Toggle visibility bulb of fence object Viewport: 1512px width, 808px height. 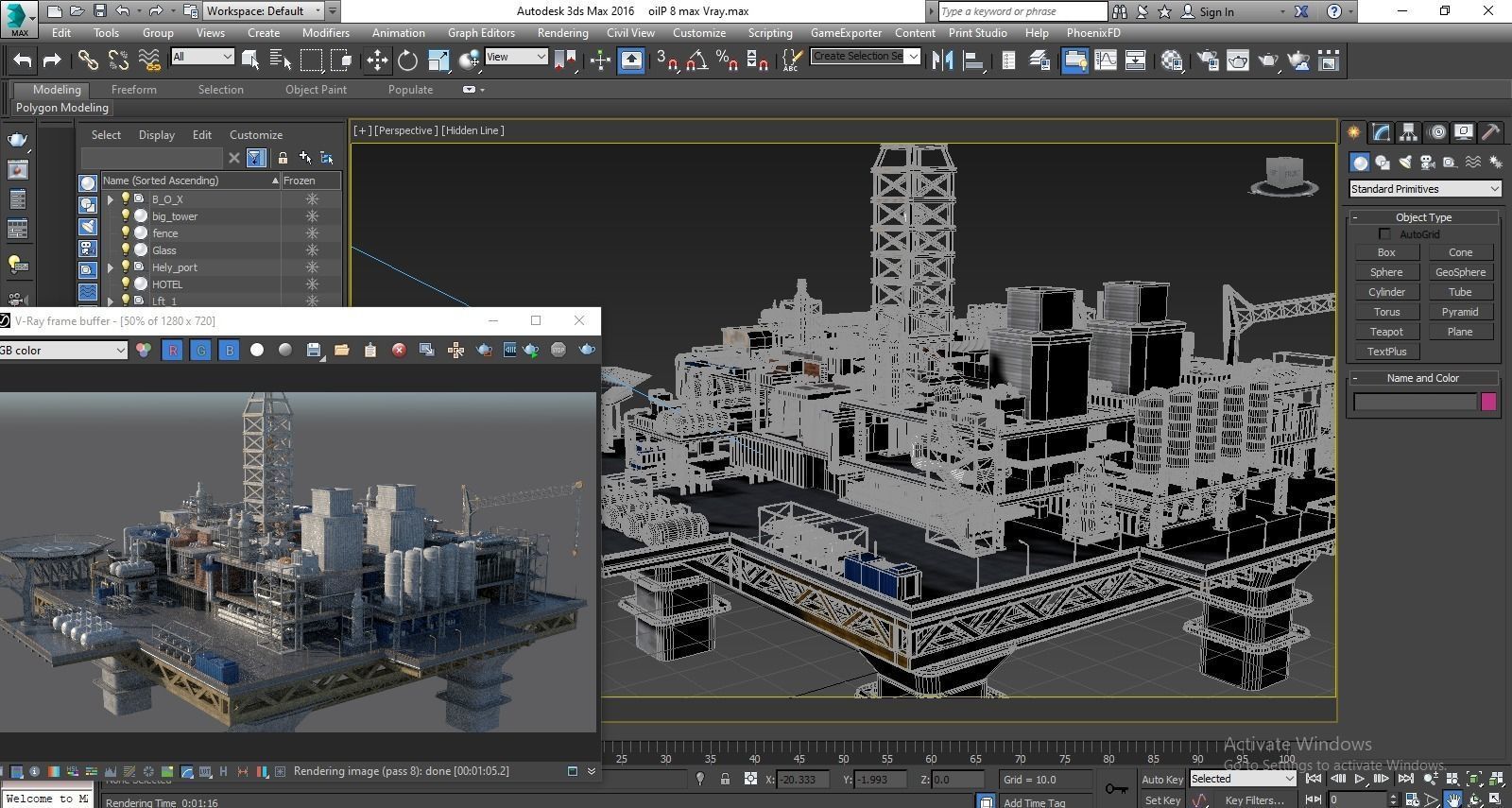[x=125, y=232]
